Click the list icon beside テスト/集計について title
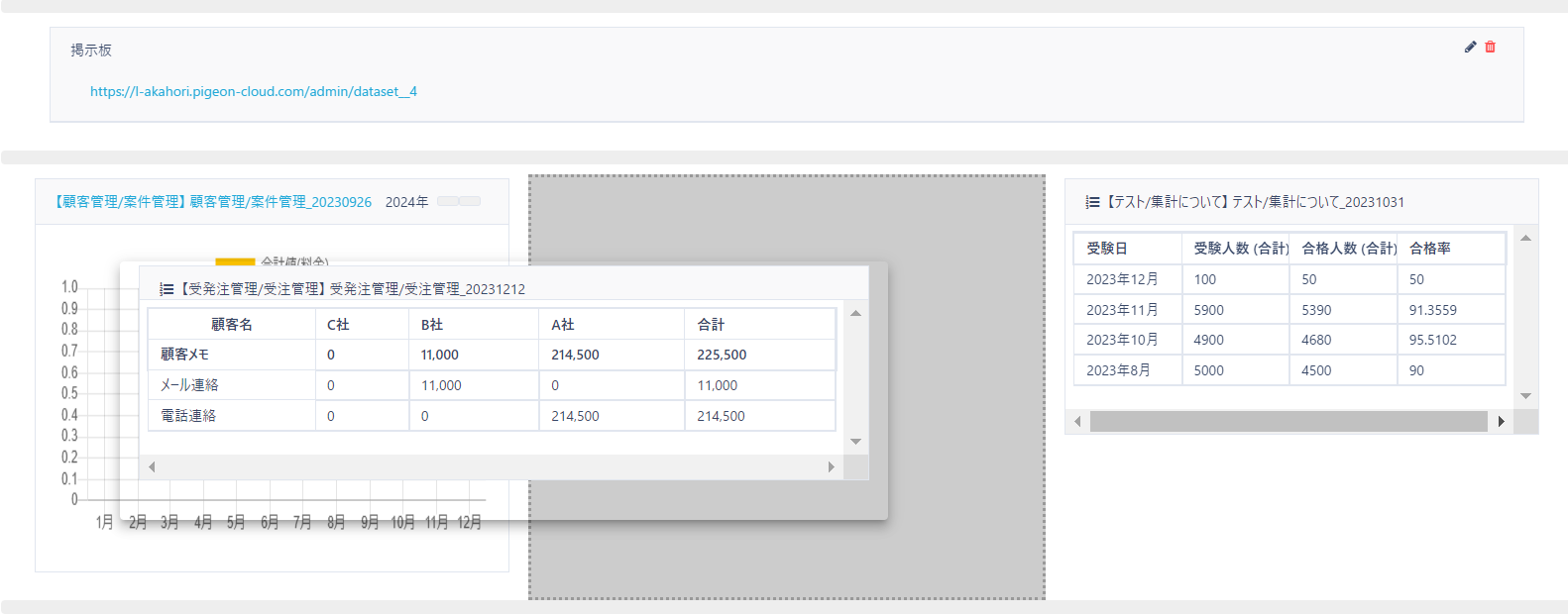The width and height of the screenshot is (1568, 616). [x=1092, y=202]
